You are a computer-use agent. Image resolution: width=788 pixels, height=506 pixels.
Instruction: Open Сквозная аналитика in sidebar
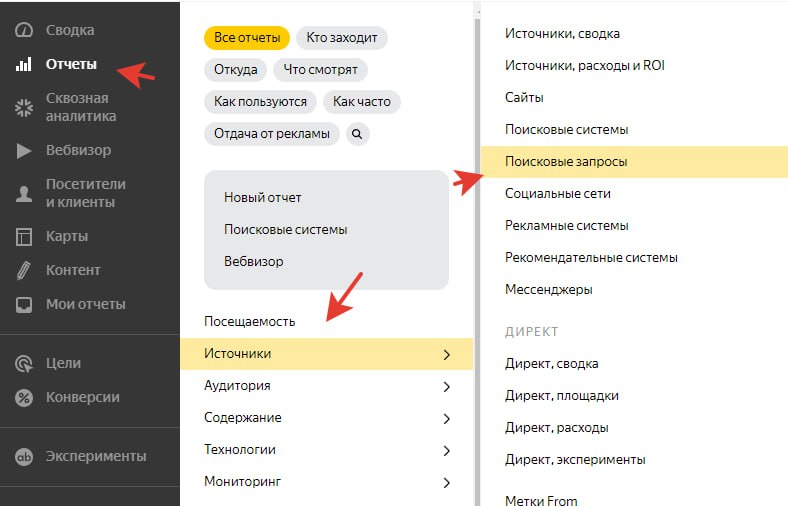click(81, 107)
